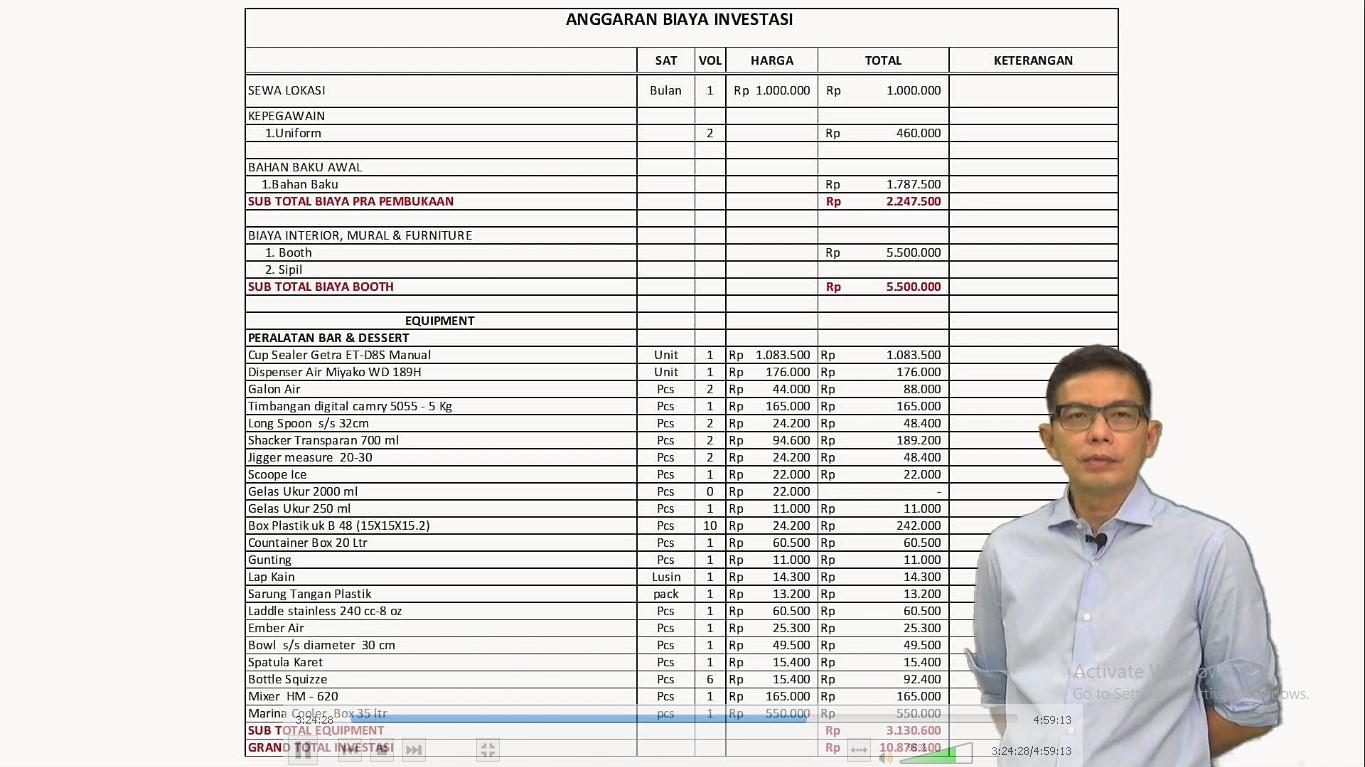Pause the video playback
The image size is (1365, 767).
(x=303, y=750)
